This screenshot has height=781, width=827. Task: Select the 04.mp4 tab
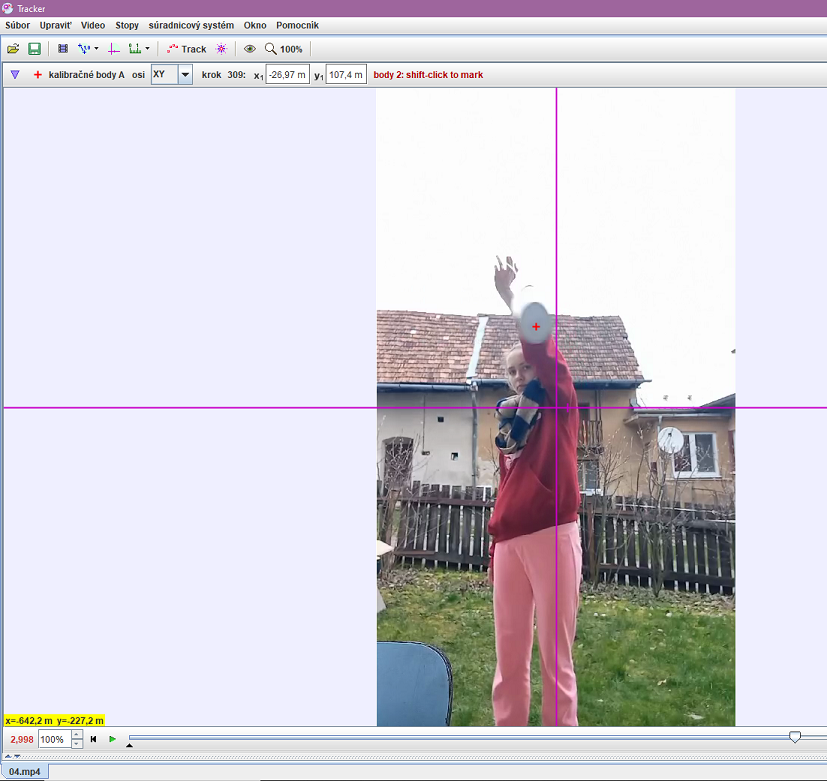pos(25,771)
